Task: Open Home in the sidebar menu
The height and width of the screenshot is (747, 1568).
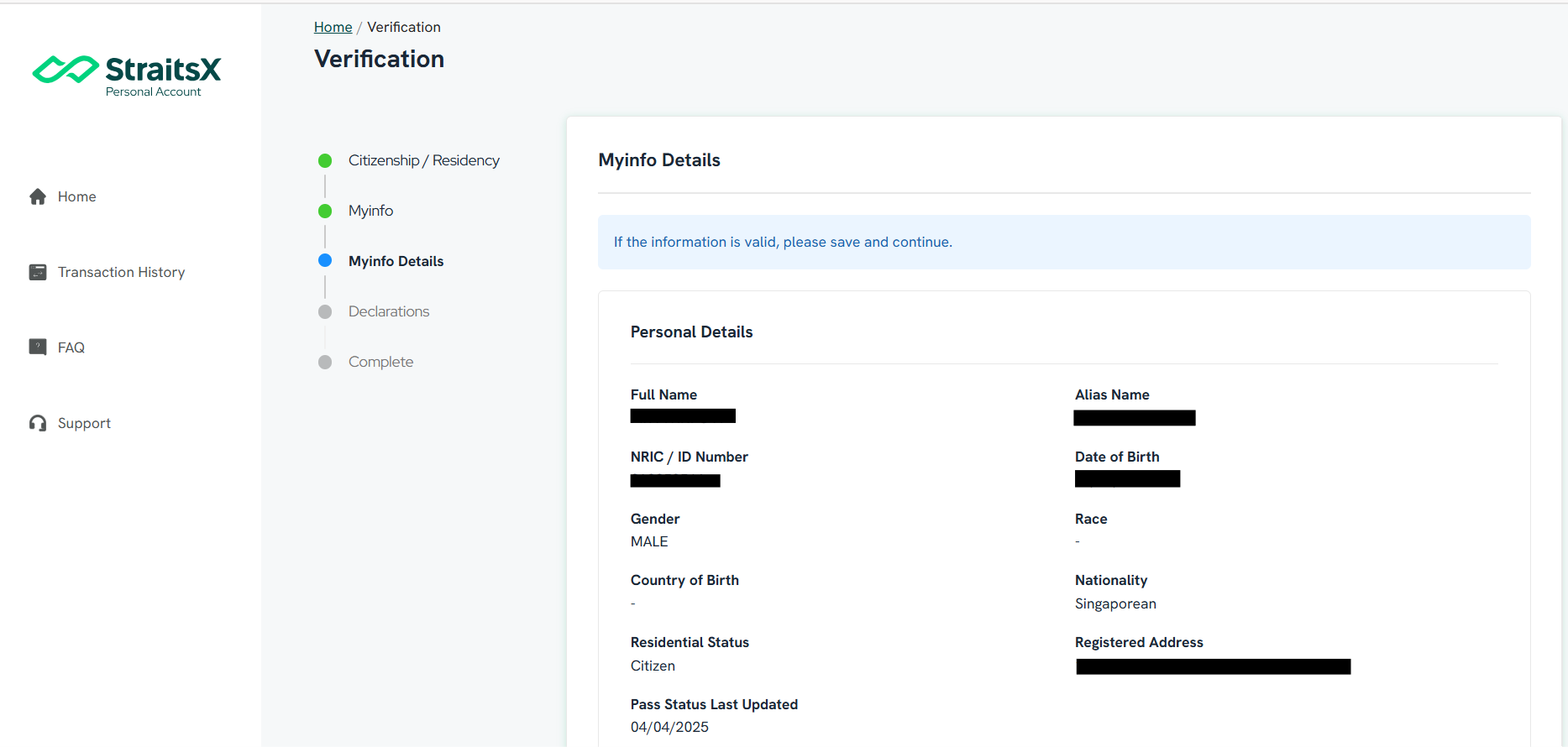Action: pyautogui.click(x=76, y=196)
